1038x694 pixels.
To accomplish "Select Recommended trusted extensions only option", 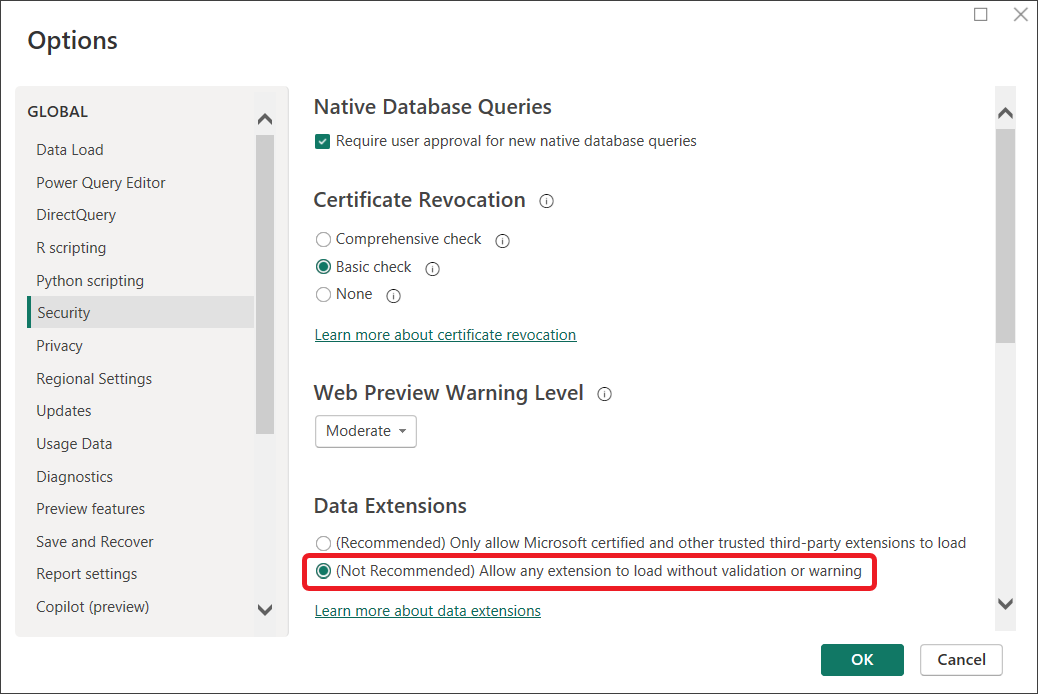I will 323,543.
